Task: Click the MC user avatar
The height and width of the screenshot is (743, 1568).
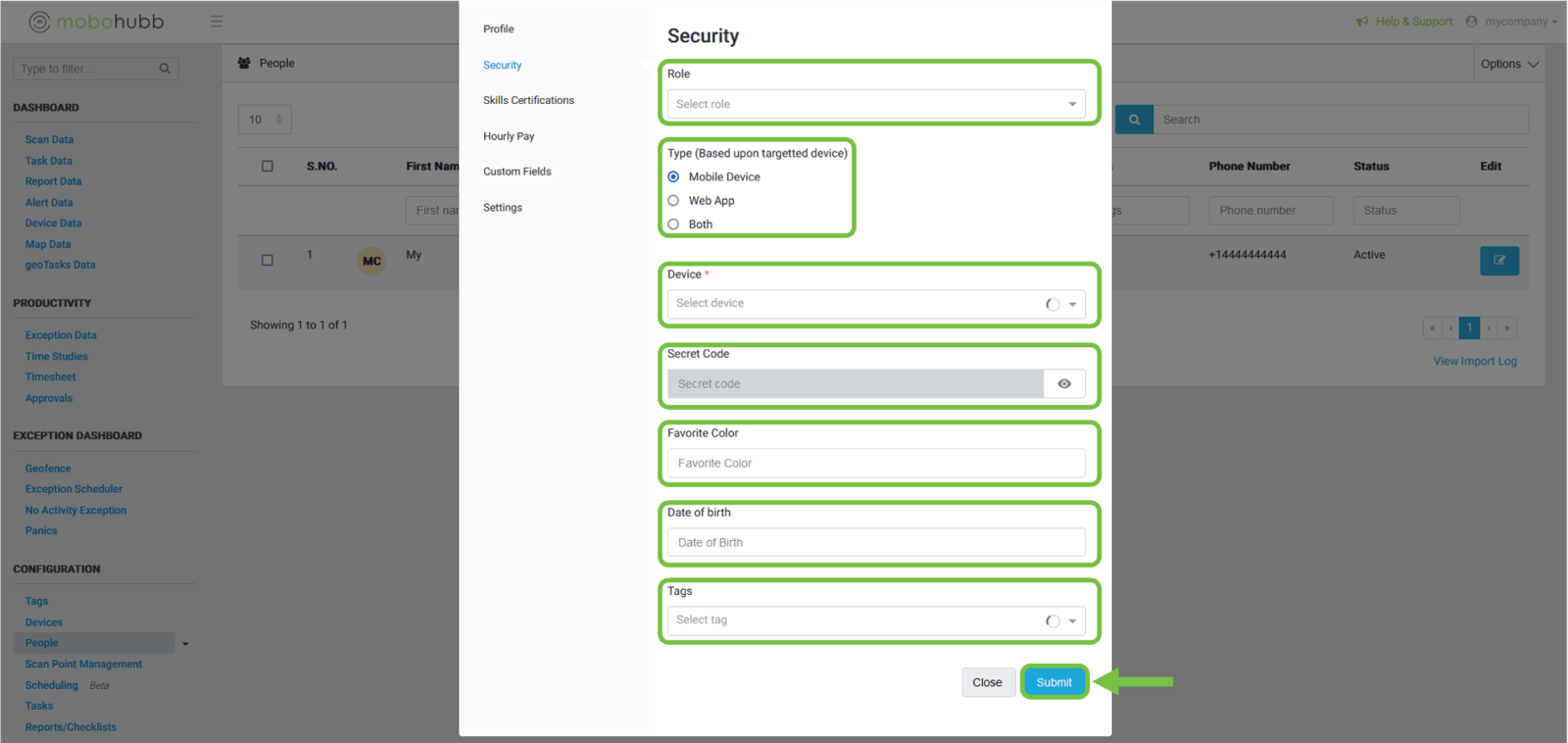Action: [x=371, y=261]
